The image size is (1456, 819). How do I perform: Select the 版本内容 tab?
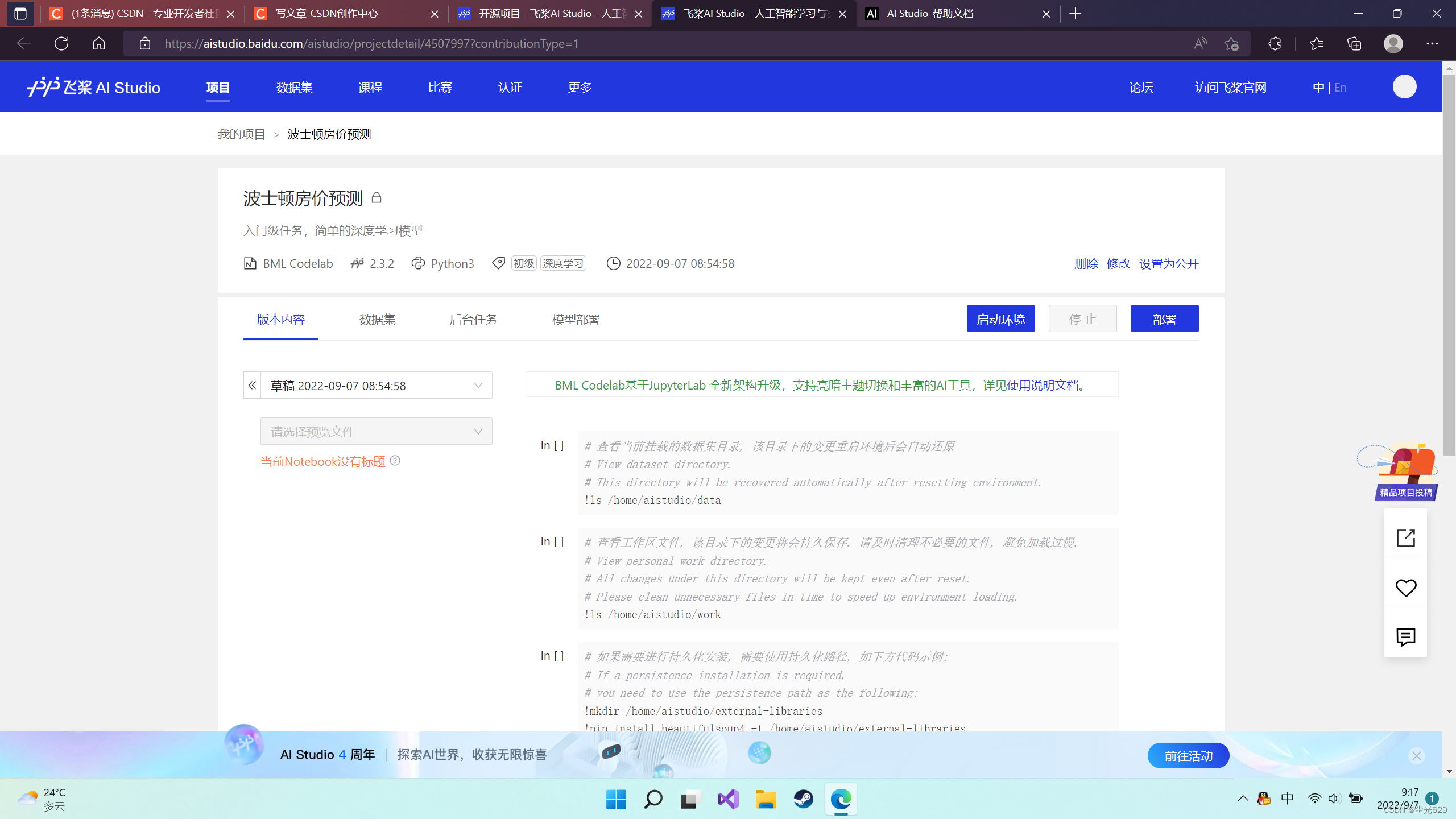[x=281, y=319]
